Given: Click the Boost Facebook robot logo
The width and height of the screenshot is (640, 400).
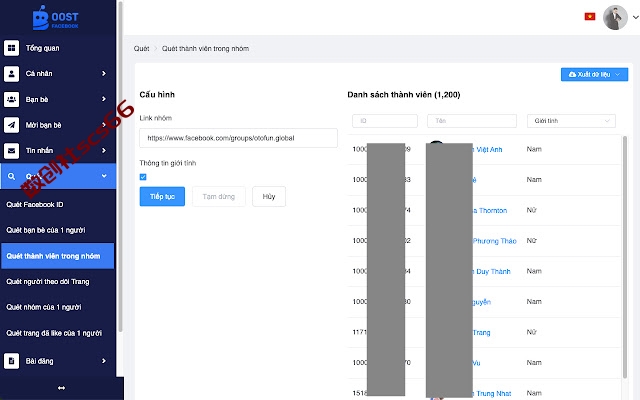Looking at the screenshot, I should point(56,18).
